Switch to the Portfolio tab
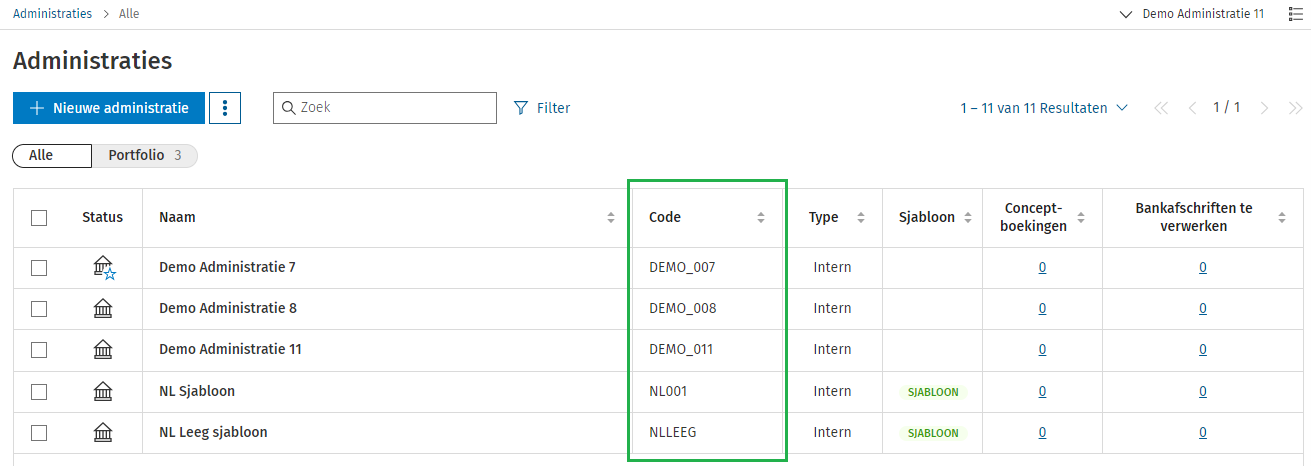 [x=144, y=156]
